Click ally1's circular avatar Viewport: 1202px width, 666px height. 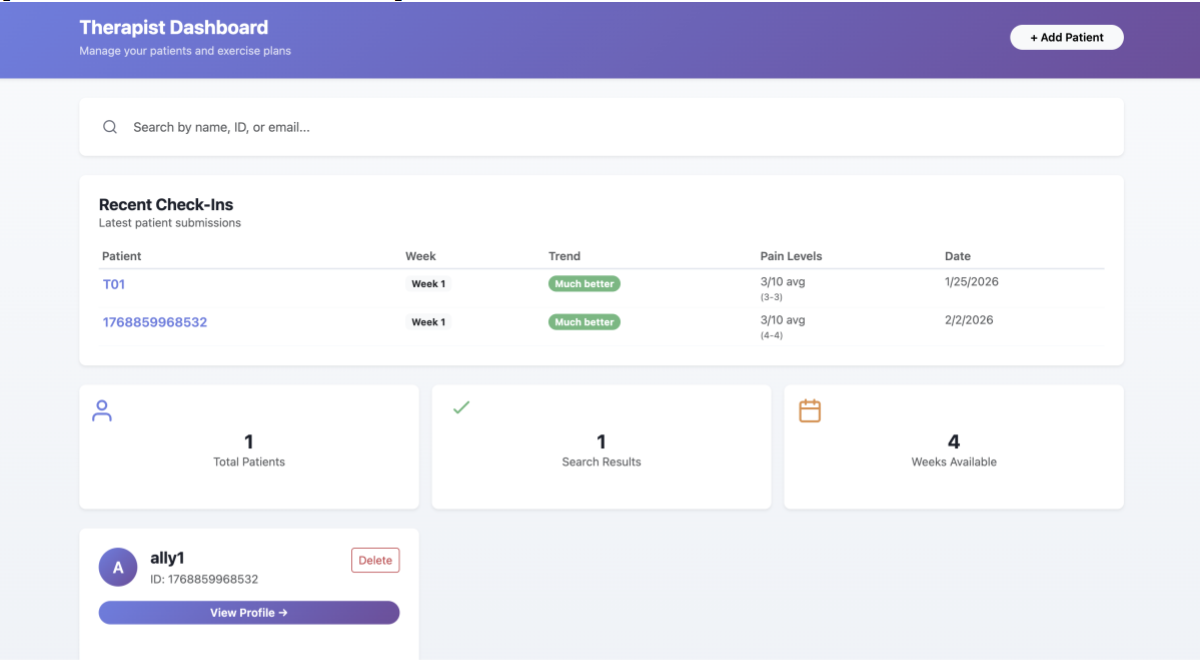118,567
